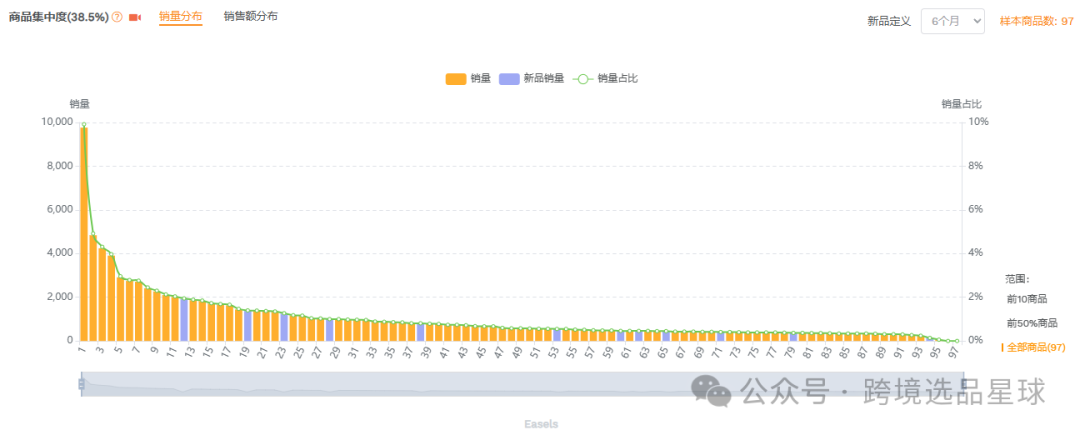
Task: Click the left handle of the zoom slider
Action: [81, 384]
